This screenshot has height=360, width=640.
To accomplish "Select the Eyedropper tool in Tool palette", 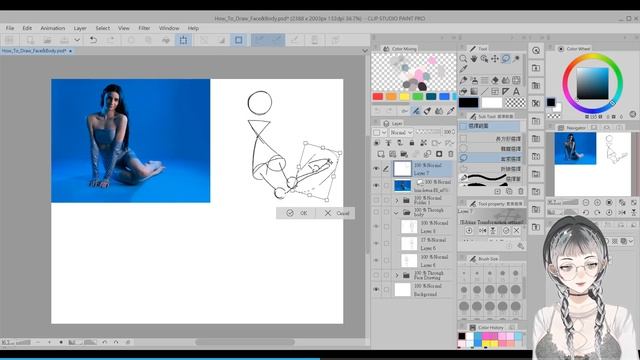I will pyautogui.click(x=463, y=69).
